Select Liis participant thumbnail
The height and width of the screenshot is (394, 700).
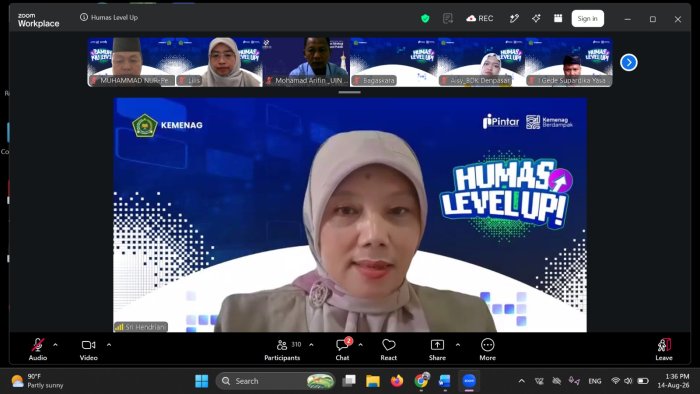219,62
